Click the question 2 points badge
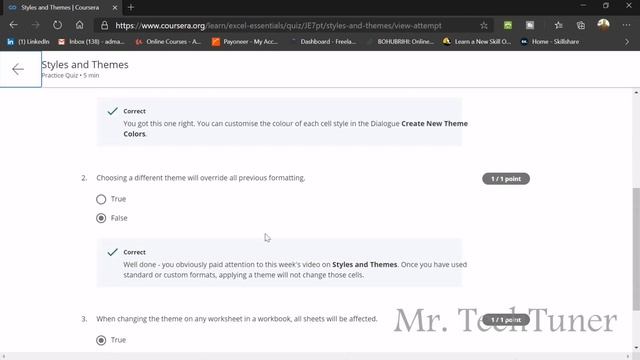Screen dimensions: 640x360 506,179
